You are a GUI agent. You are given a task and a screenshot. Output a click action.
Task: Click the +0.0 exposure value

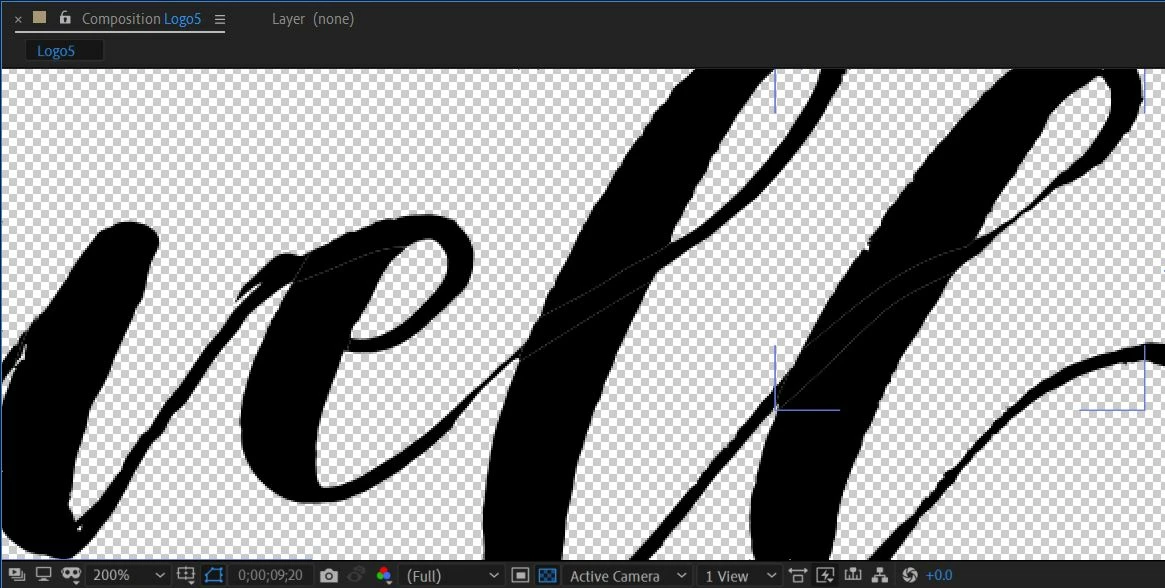coord(939,575)
